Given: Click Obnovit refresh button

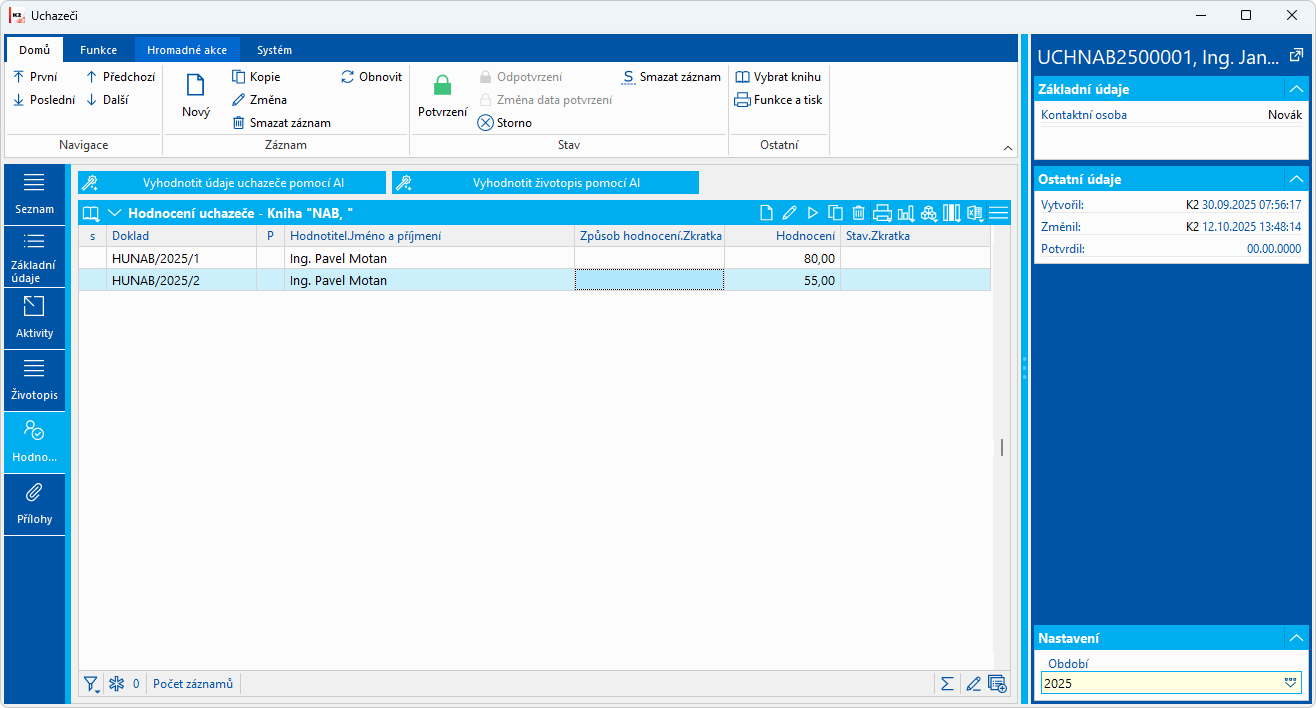Looking at the screenshot, I should pyautogui.click(x=371, y=77).
